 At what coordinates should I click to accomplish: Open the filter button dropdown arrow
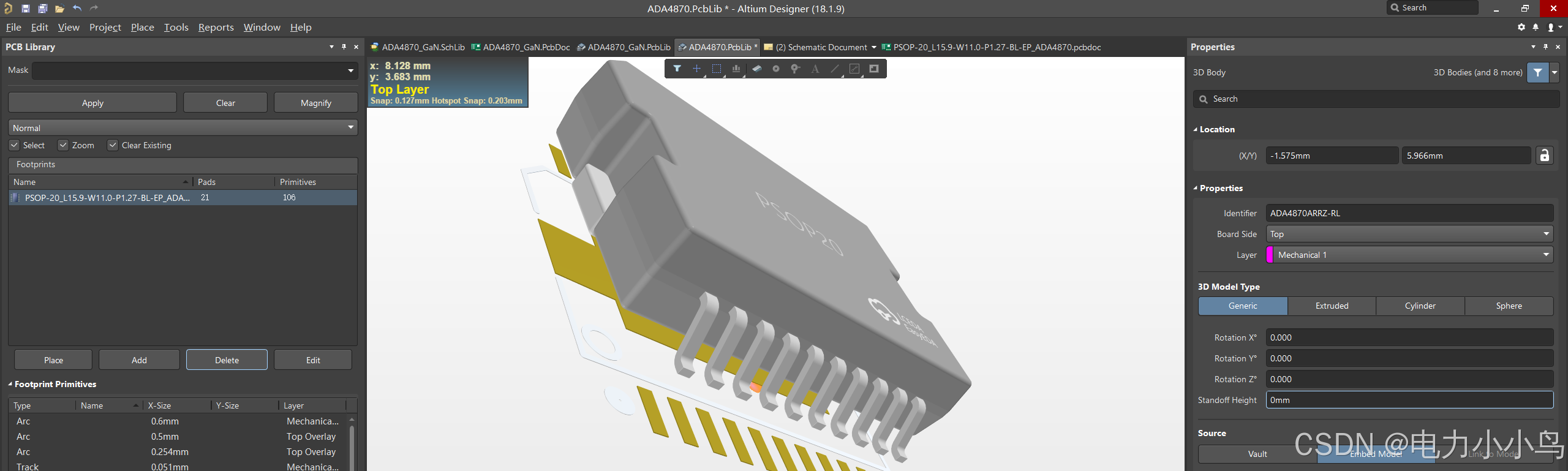click(1555, 72)
